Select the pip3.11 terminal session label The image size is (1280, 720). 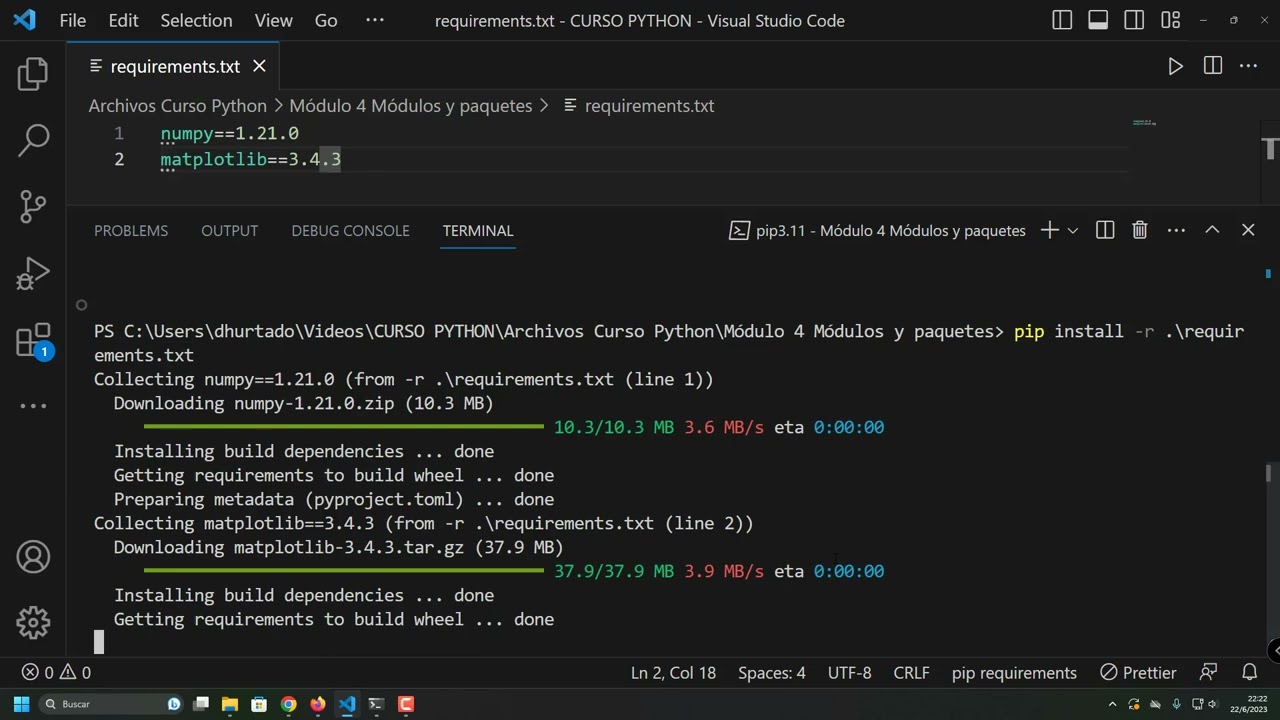877,230
